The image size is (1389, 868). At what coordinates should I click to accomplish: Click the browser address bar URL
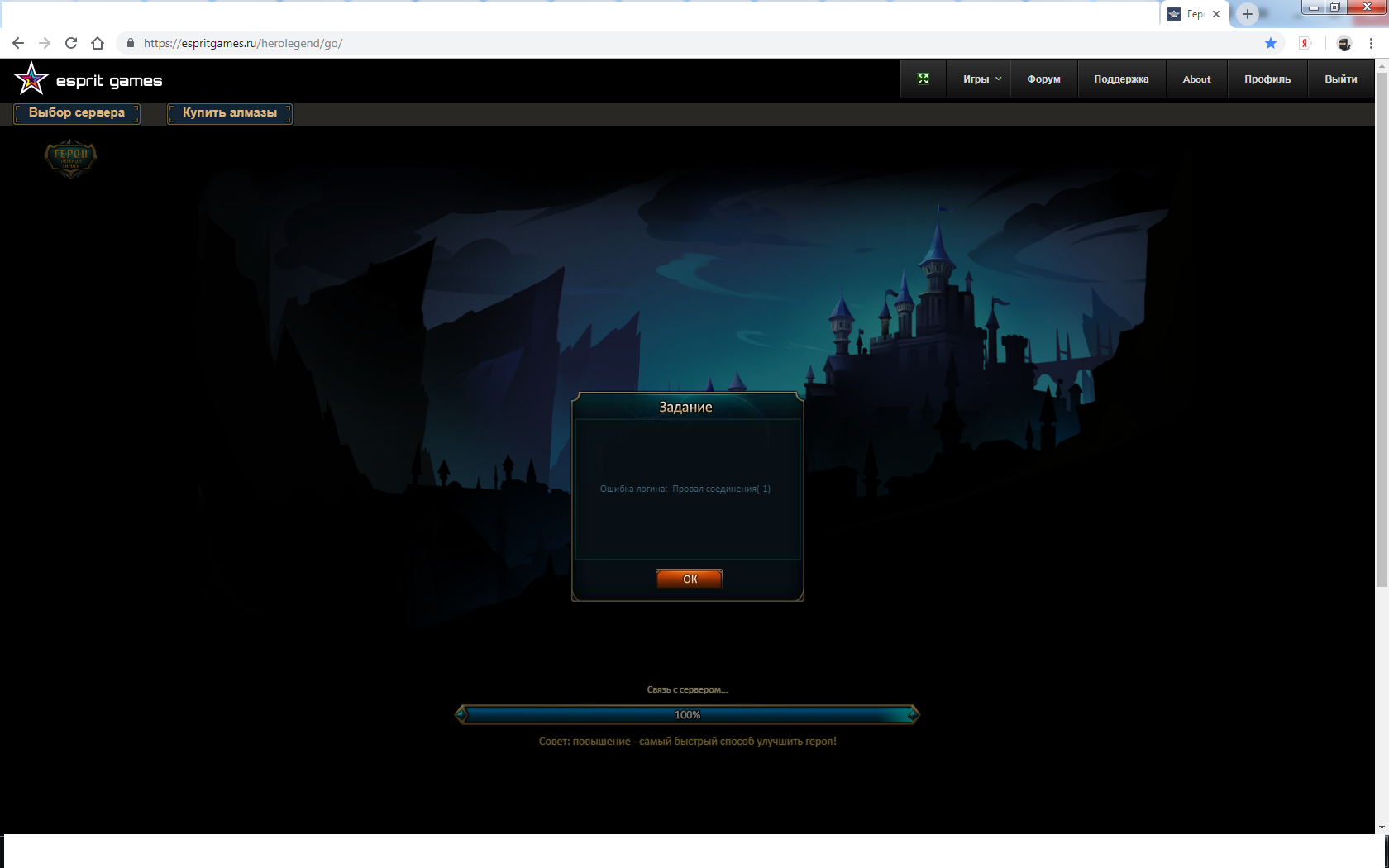click(x=243, y=43)
